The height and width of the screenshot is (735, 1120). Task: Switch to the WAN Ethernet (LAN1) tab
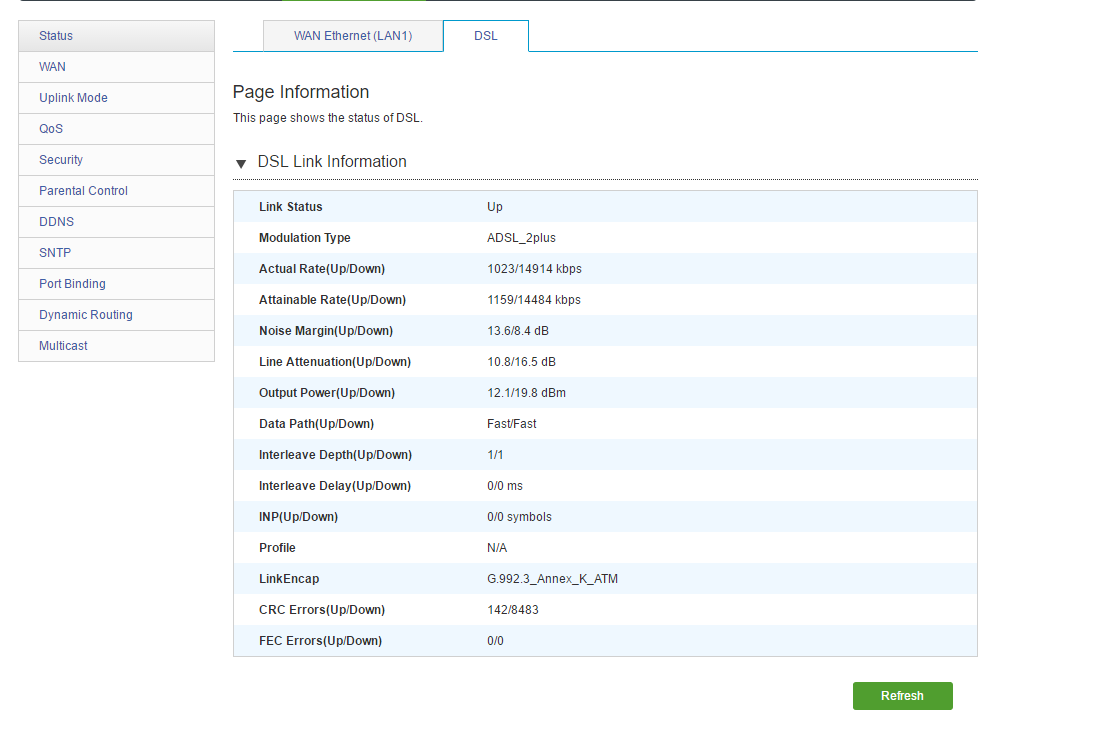(x=352, y=36)
